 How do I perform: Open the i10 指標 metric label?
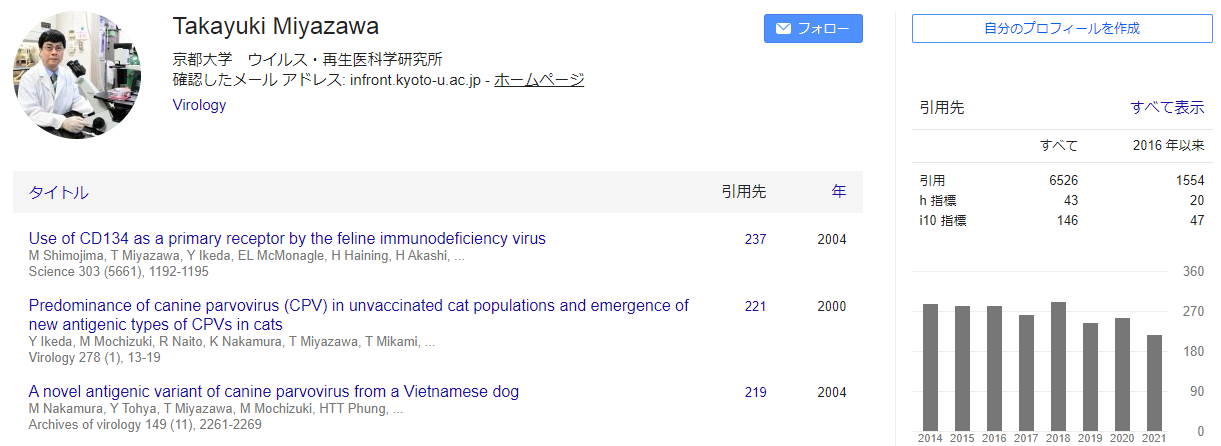click(x=943, y=220)
